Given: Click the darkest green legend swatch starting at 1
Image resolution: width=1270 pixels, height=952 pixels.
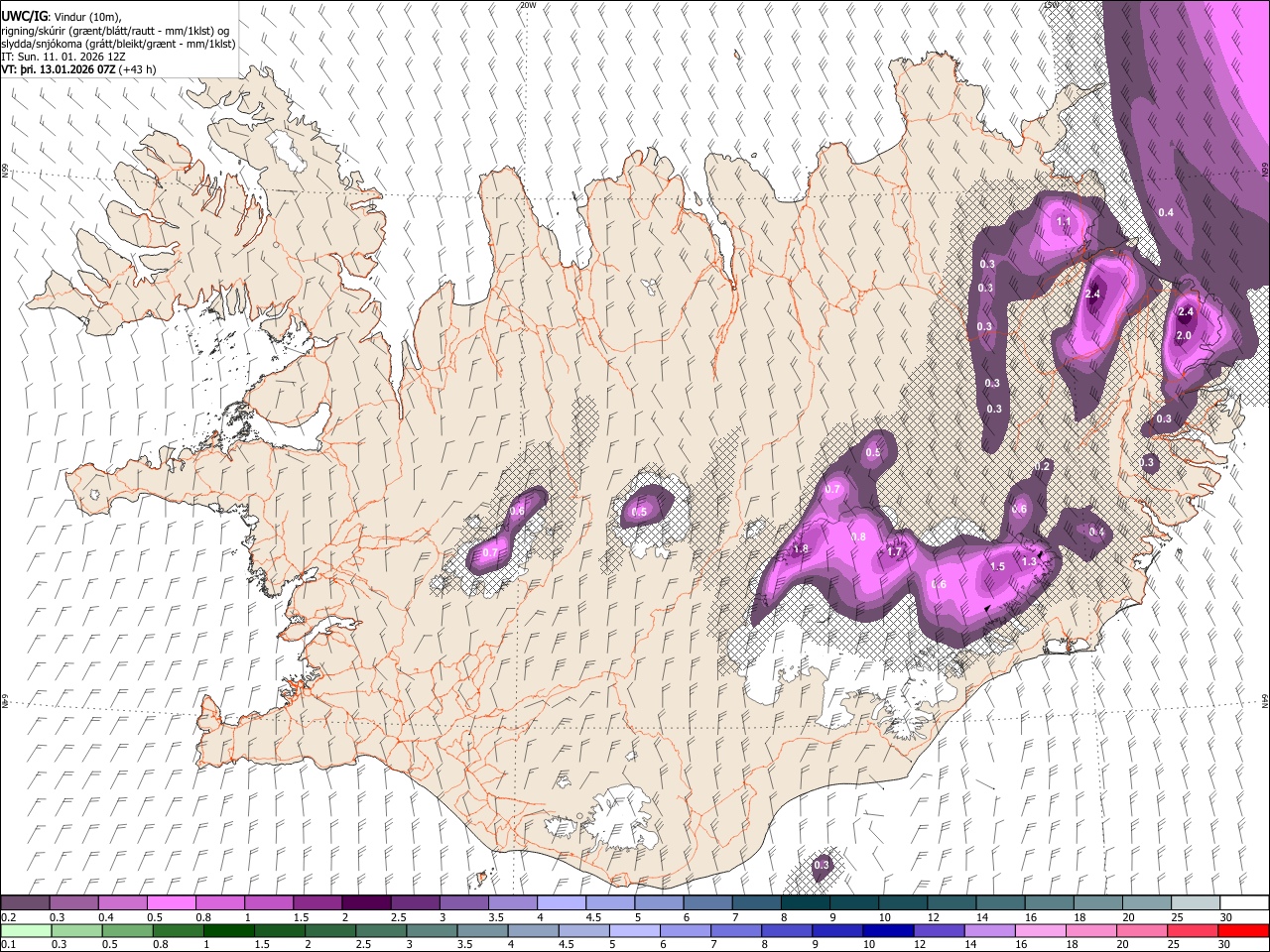Looking at the screenshot, I should pos(228,930).
